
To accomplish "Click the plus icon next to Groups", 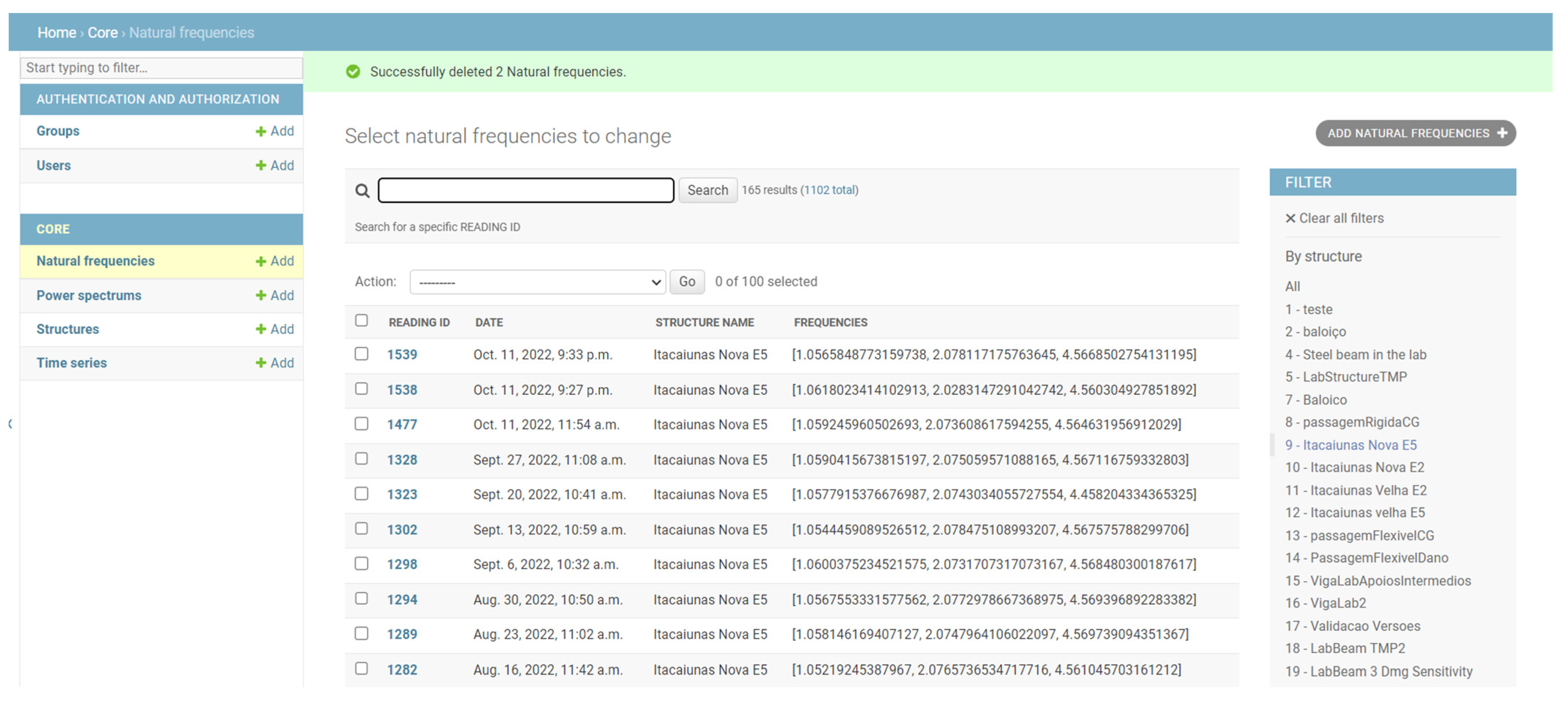I will [261, 132].
